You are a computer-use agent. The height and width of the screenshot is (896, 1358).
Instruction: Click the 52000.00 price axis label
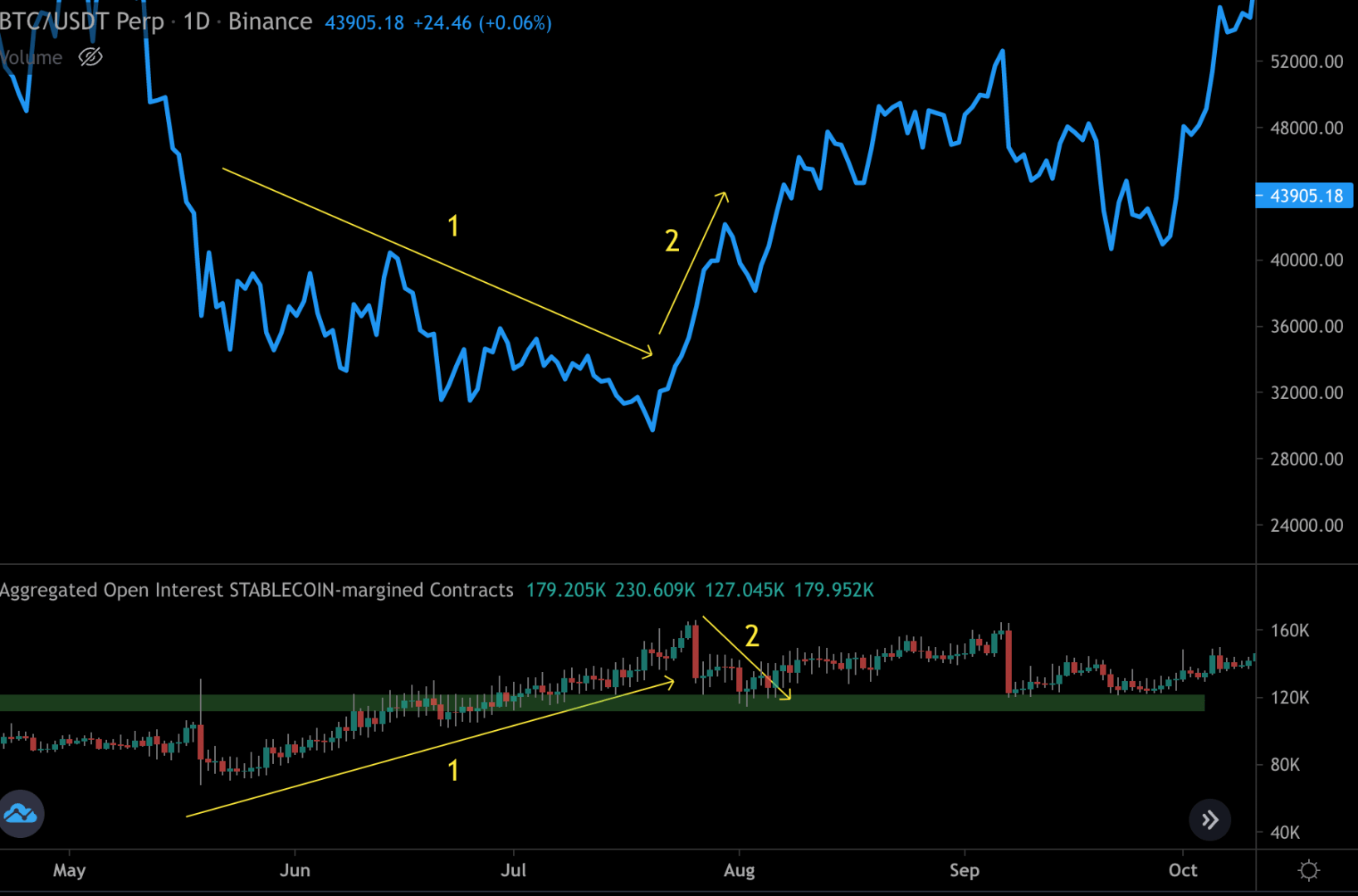[x=1307, y=61]
